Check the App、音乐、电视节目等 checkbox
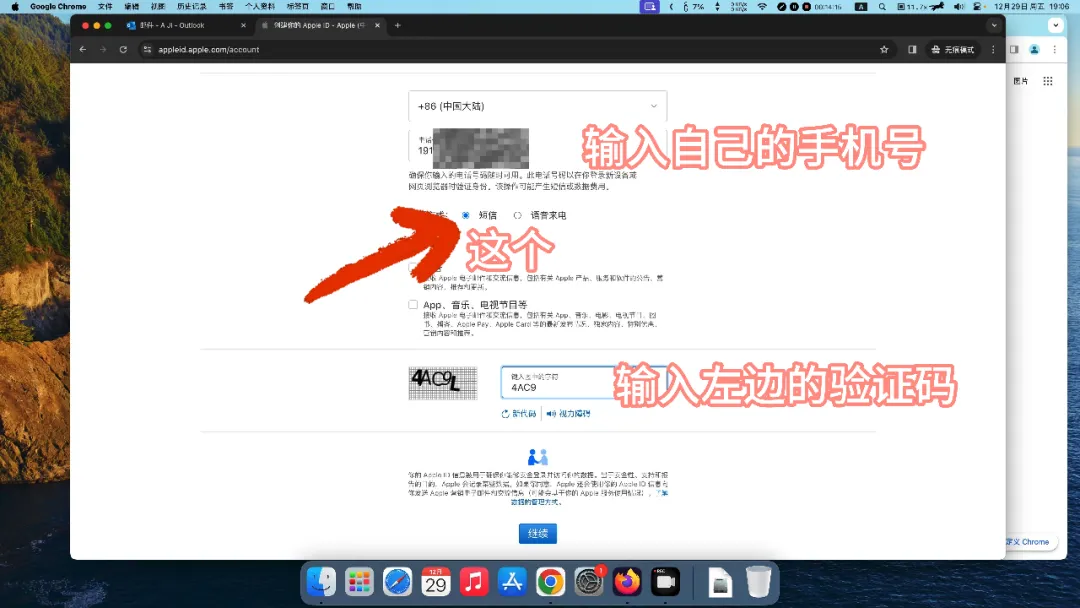 click(413, 305)
